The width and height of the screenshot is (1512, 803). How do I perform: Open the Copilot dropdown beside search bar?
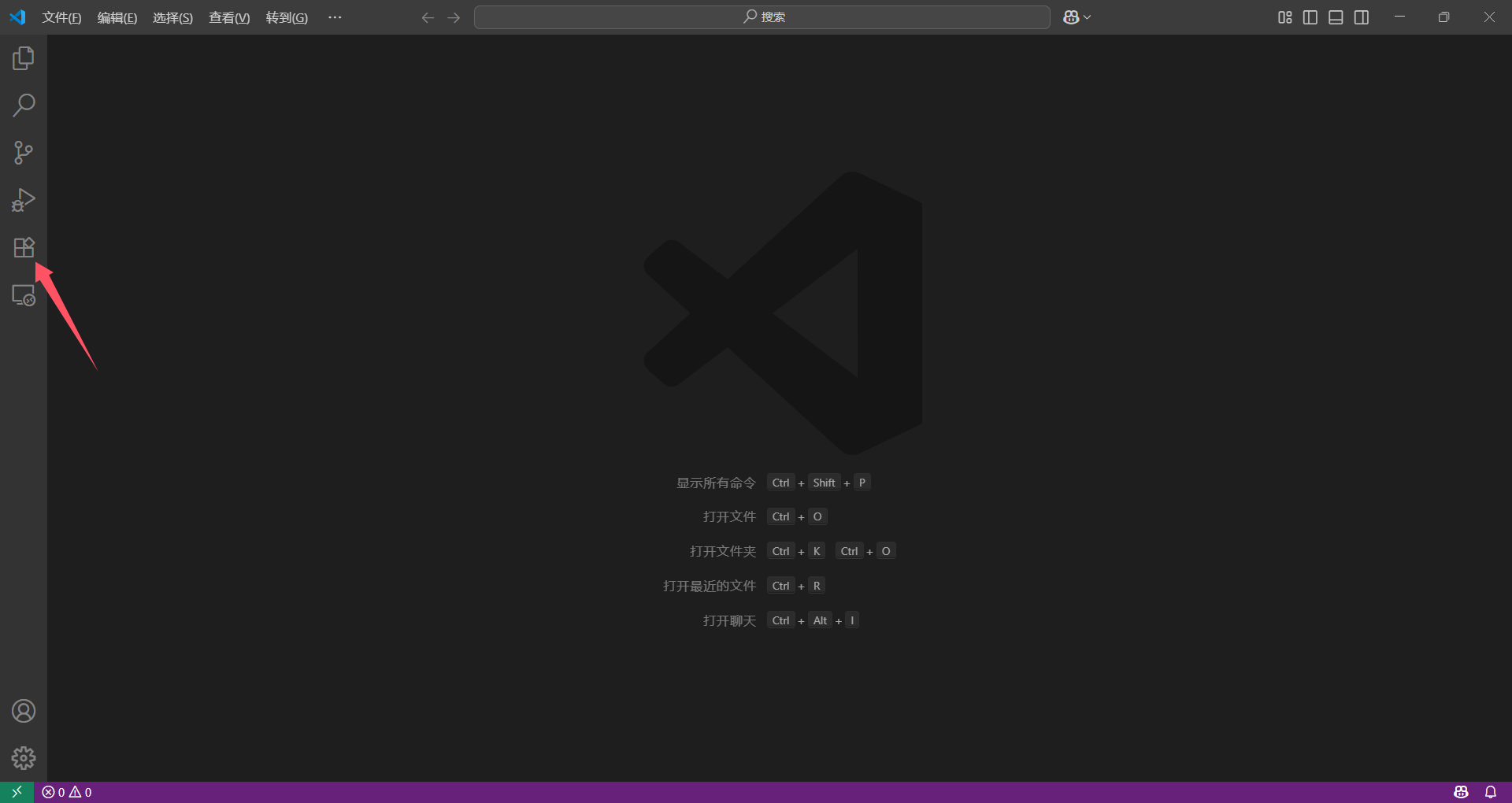(x=1076, y=17)
